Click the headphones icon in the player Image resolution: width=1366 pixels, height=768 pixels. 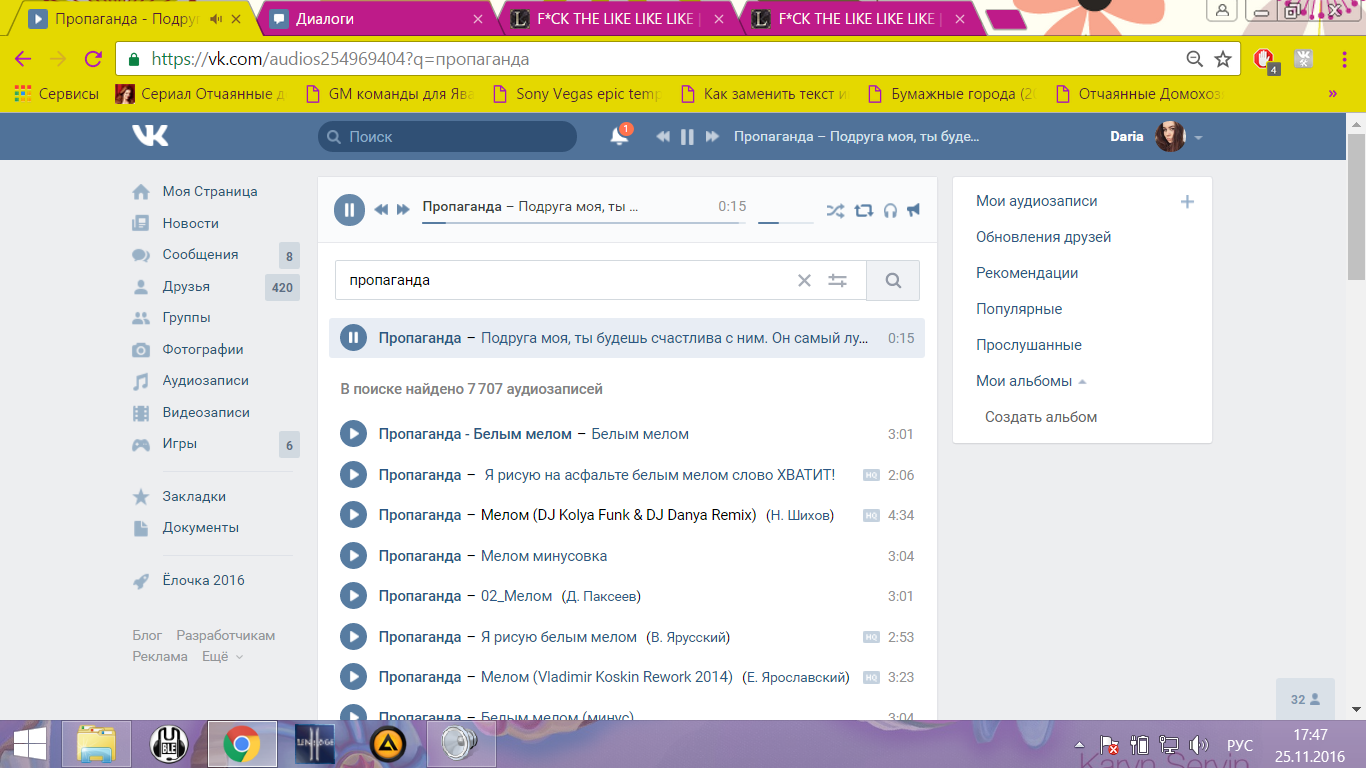(890, 210)
